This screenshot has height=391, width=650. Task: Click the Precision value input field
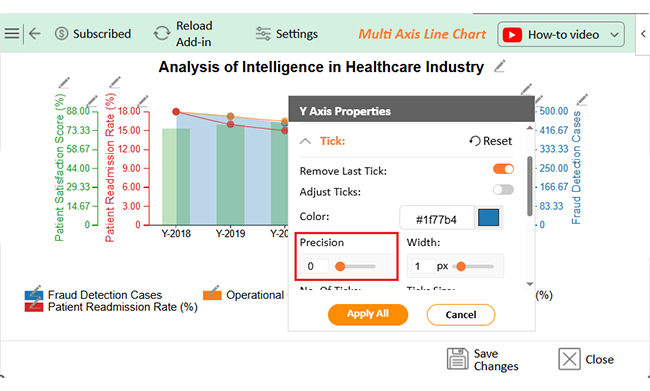pos(316,266)
